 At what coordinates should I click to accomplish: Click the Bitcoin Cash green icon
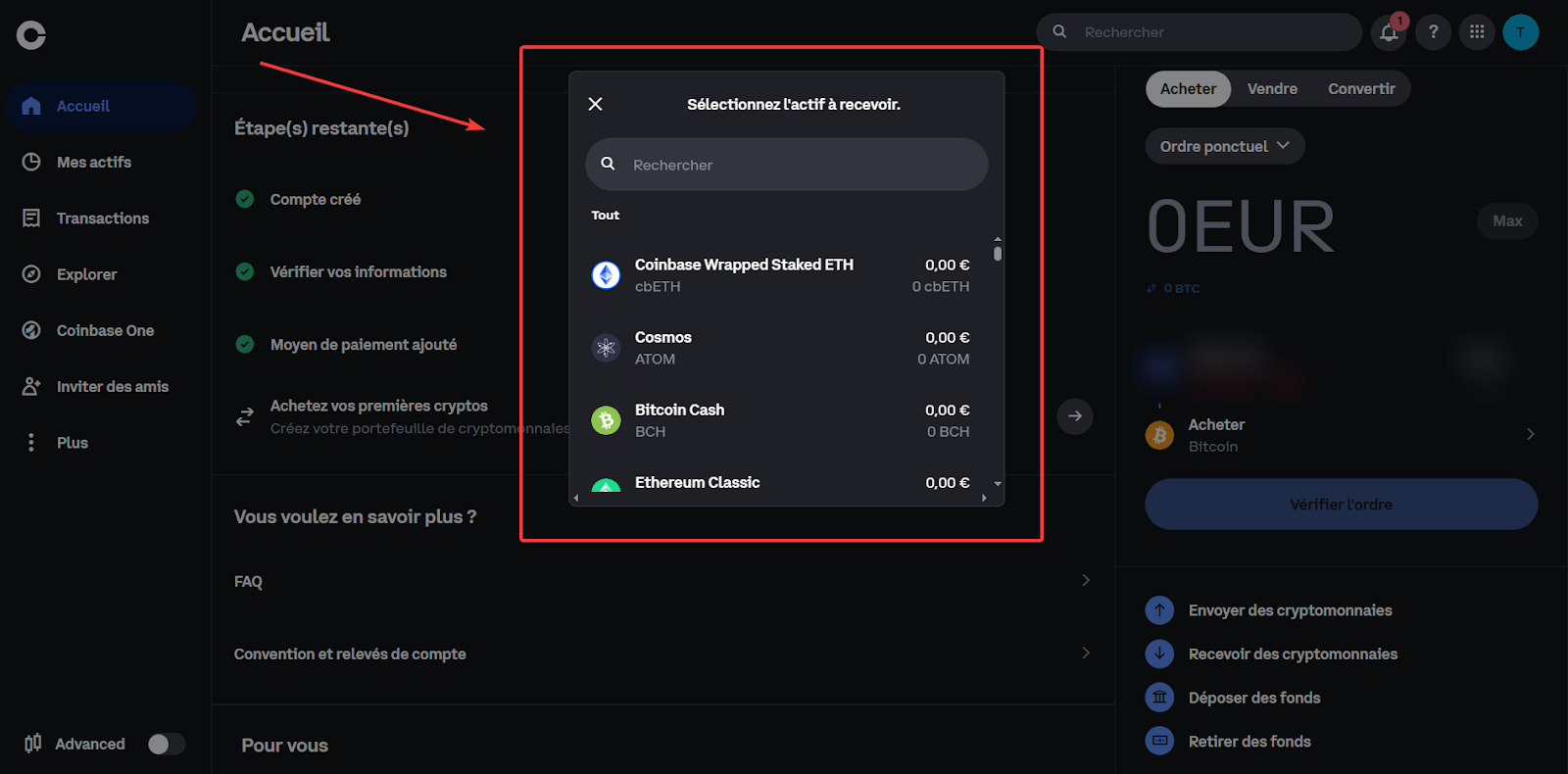(x=606, y=420)
